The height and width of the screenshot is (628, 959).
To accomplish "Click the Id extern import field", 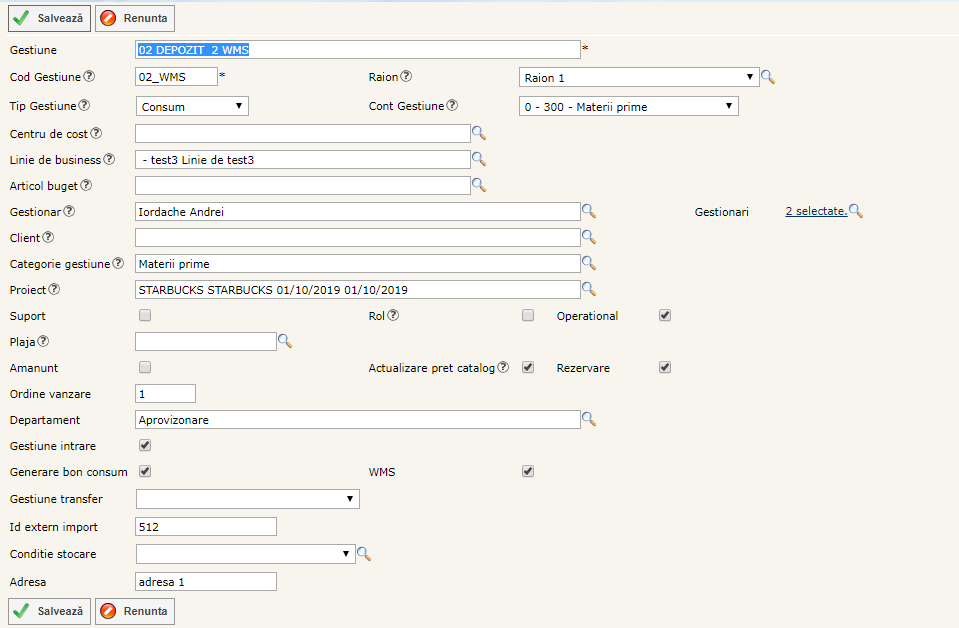I will click(x=205, y=527).
